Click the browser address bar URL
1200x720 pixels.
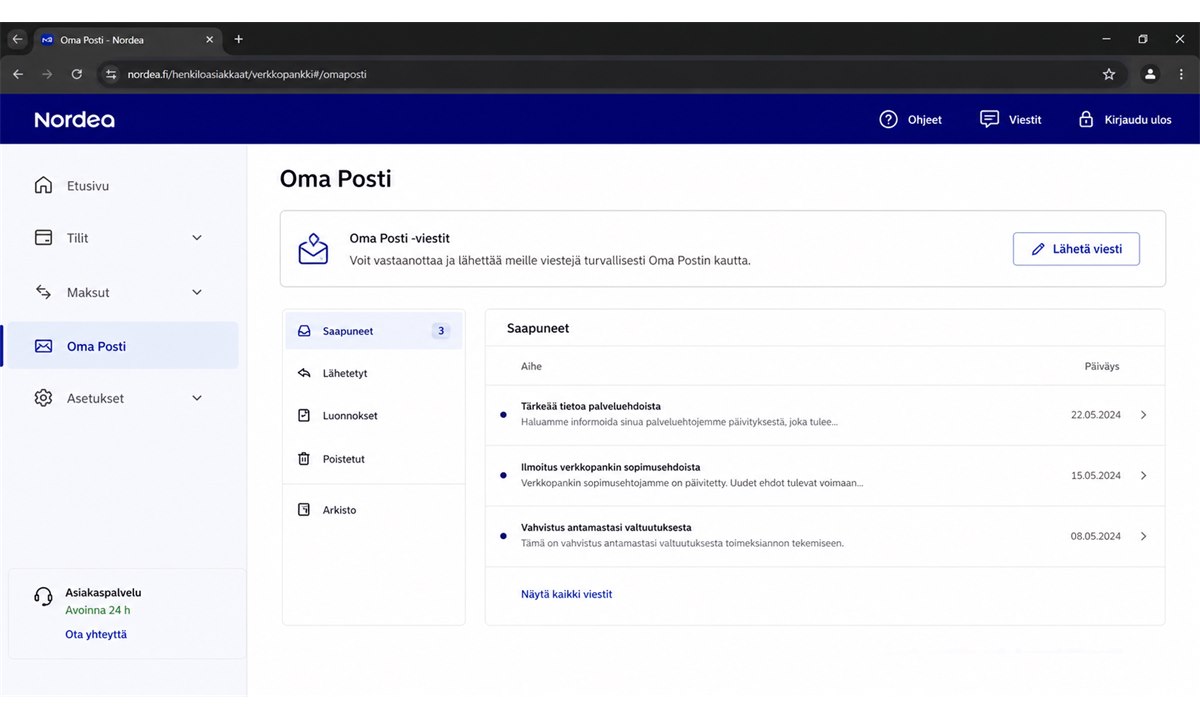(246, 74)
